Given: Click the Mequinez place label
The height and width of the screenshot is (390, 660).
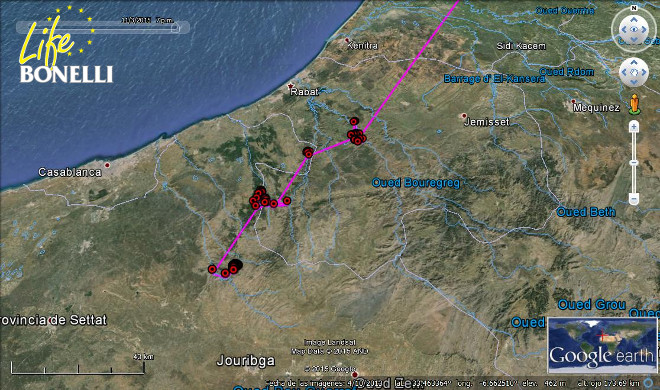Looking at the screenshot, I should click(596, 108).
